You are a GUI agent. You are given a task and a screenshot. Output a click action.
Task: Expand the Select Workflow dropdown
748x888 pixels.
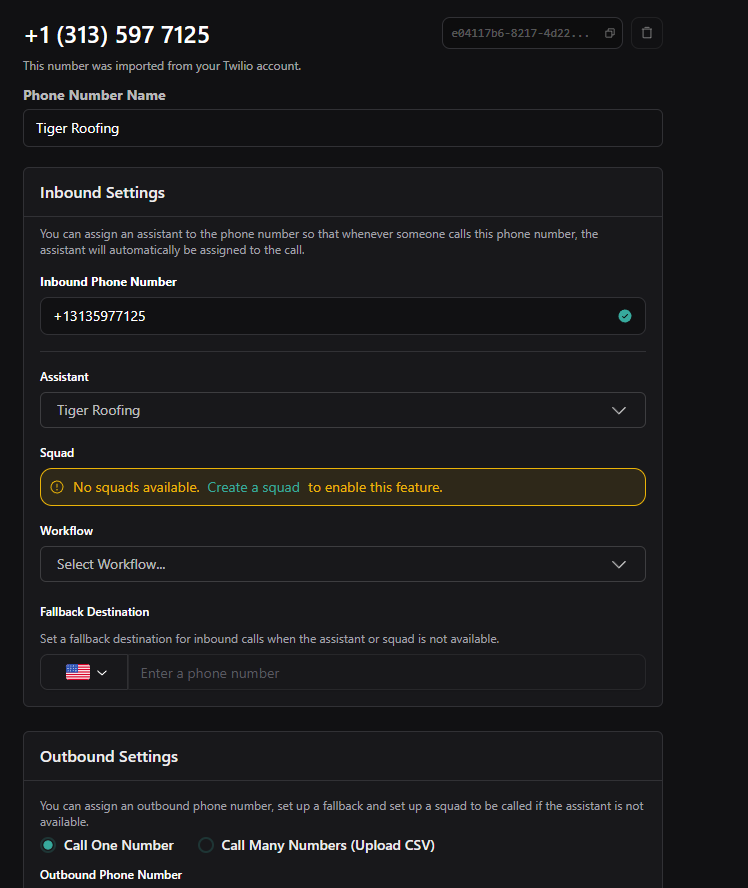(342, 564)
